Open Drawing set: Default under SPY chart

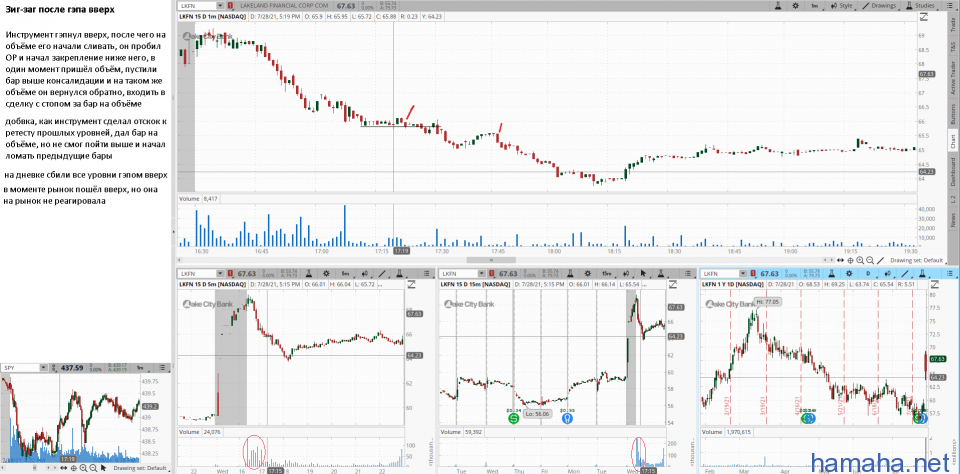pyautogui.click(x=139, y=468)
